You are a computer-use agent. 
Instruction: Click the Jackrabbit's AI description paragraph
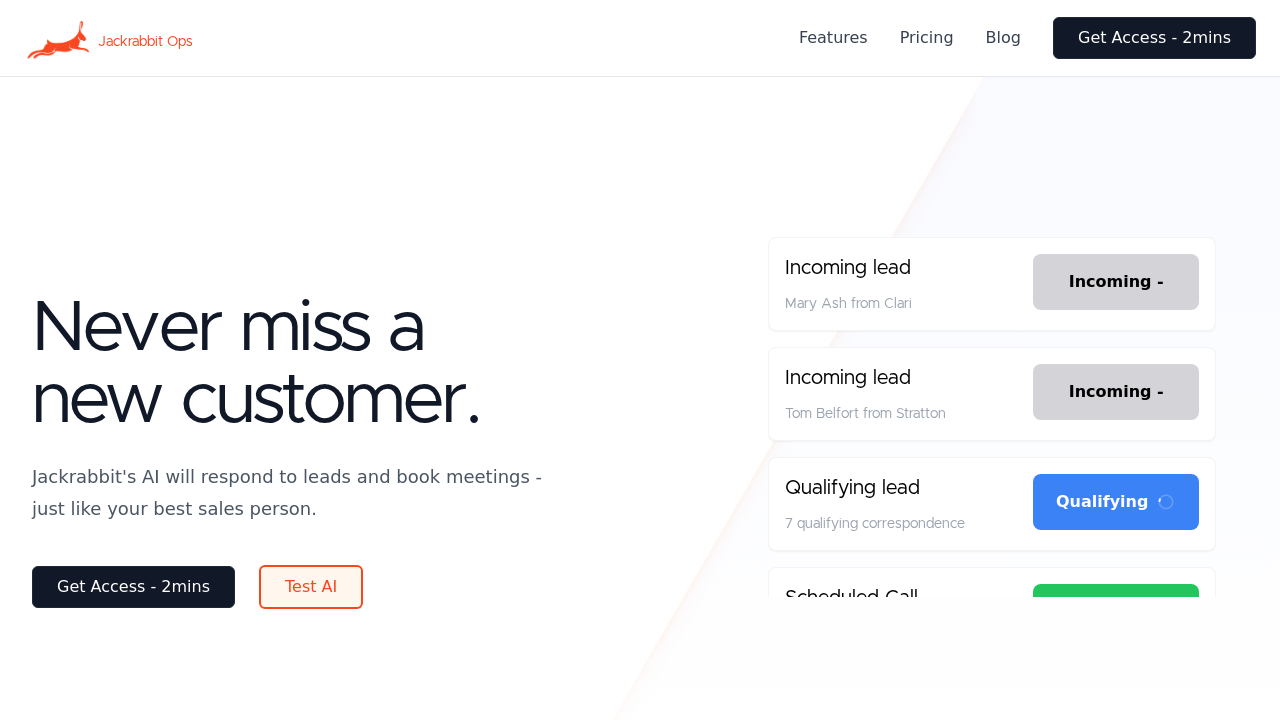coord(287,493)
